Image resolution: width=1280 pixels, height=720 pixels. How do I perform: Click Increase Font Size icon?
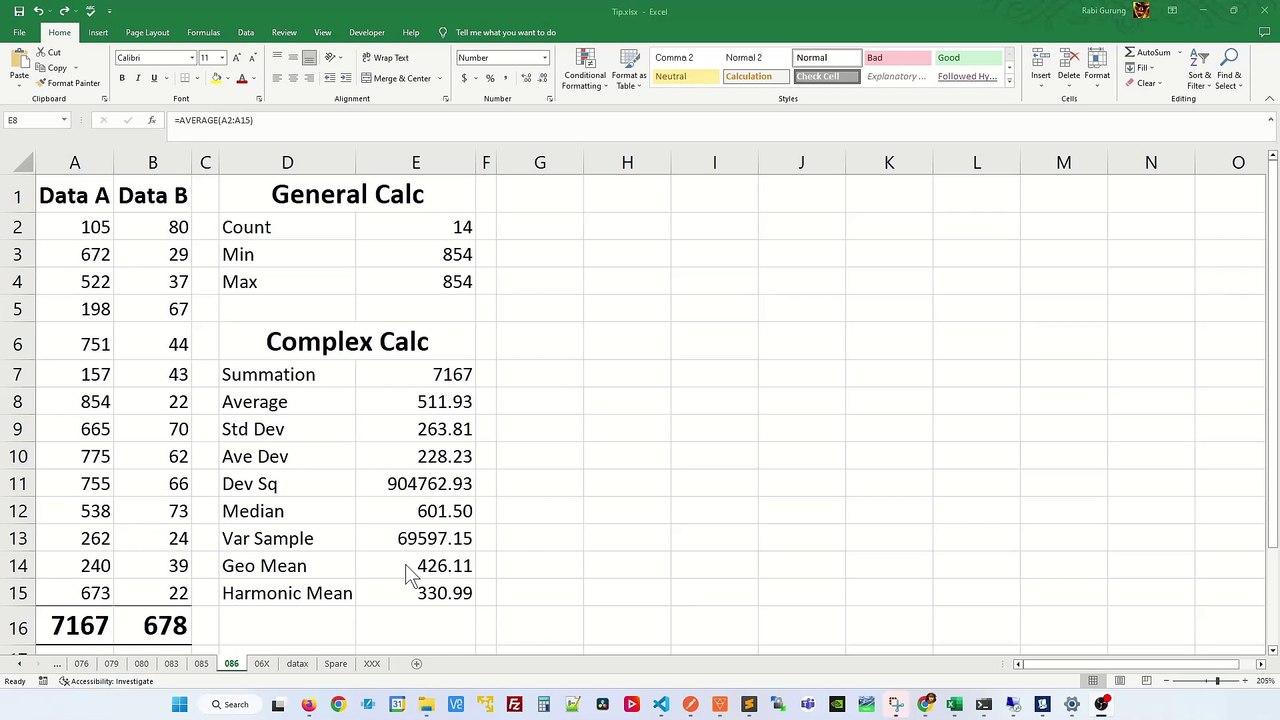(237, 58)
